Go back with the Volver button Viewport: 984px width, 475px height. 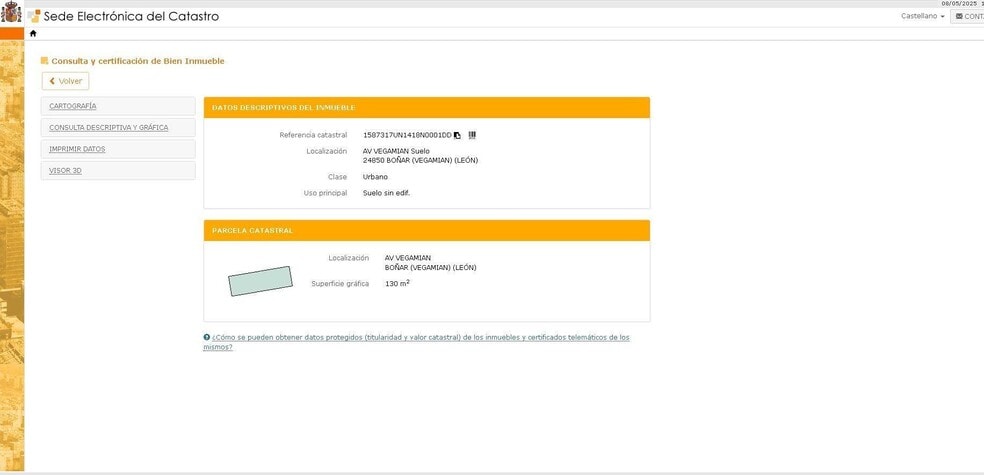tap(65, 81)
